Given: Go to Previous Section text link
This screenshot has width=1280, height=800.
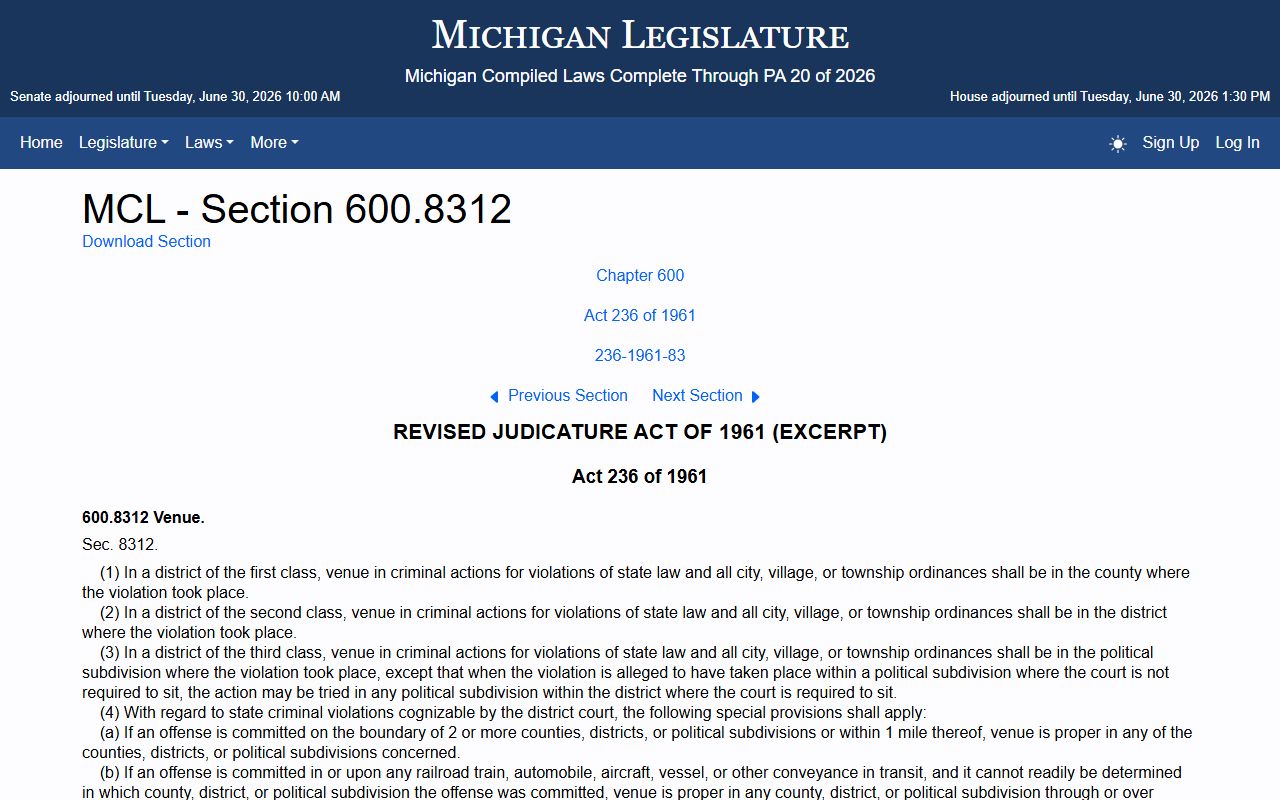Looking at the screenshot, I should [x=568, y=395].
